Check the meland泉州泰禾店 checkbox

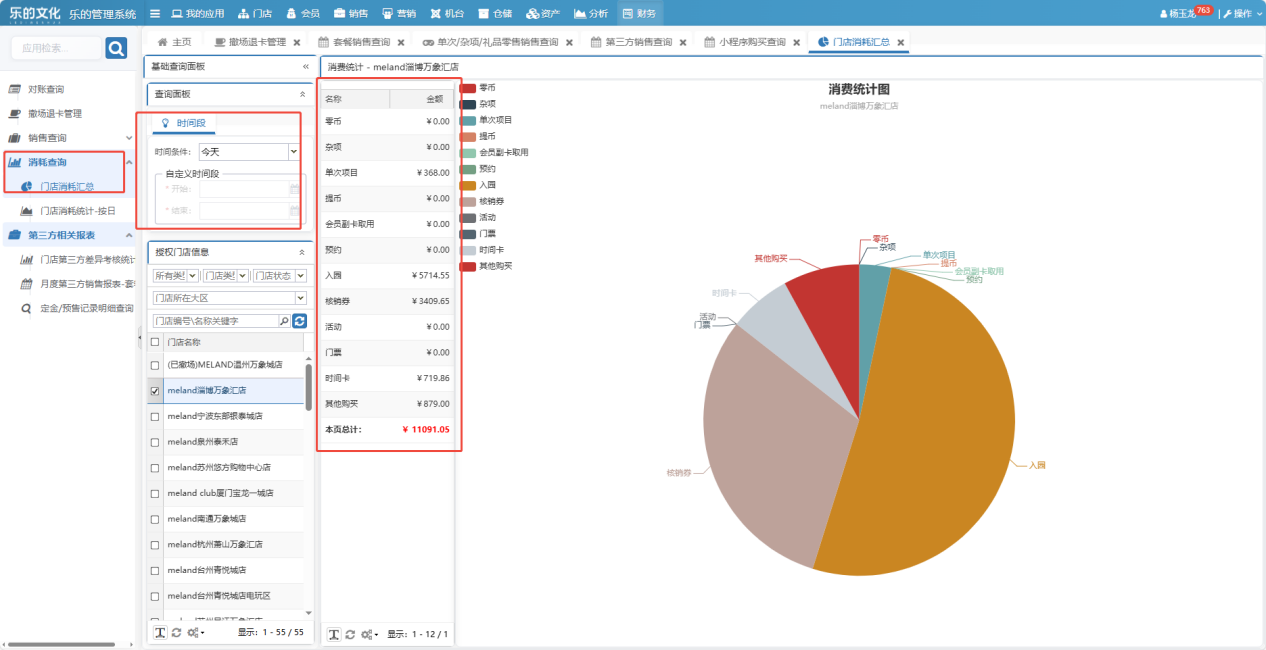click(155, 442)
